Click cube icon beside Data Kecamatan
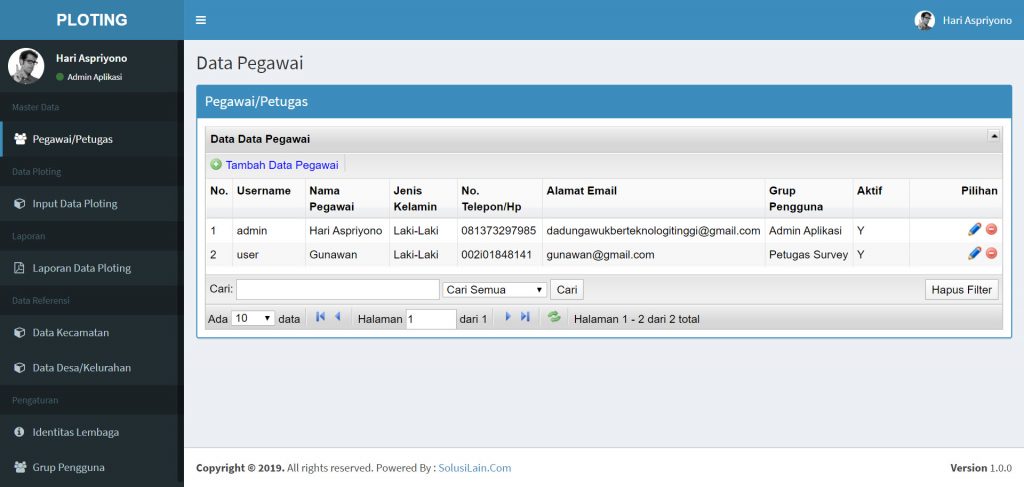1024x487 pixels. pos(20,332)
